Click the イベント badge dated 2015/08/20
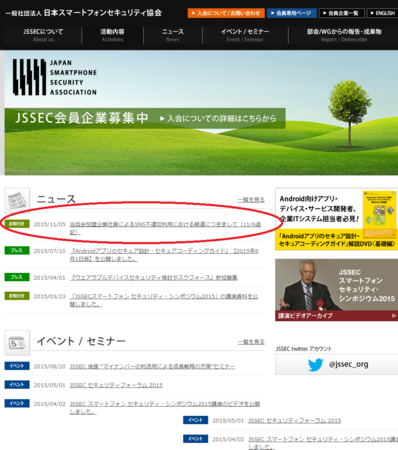 coord(17,366)
